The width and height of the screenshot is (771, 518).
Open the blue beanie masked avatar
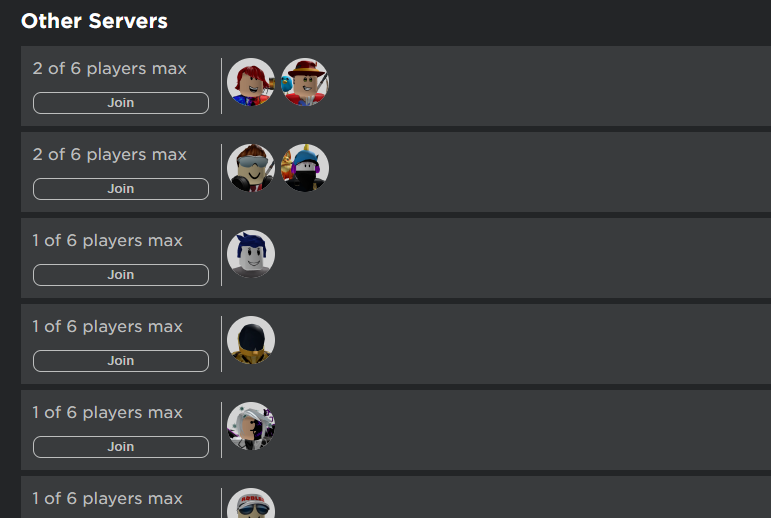tap(305, 168)
